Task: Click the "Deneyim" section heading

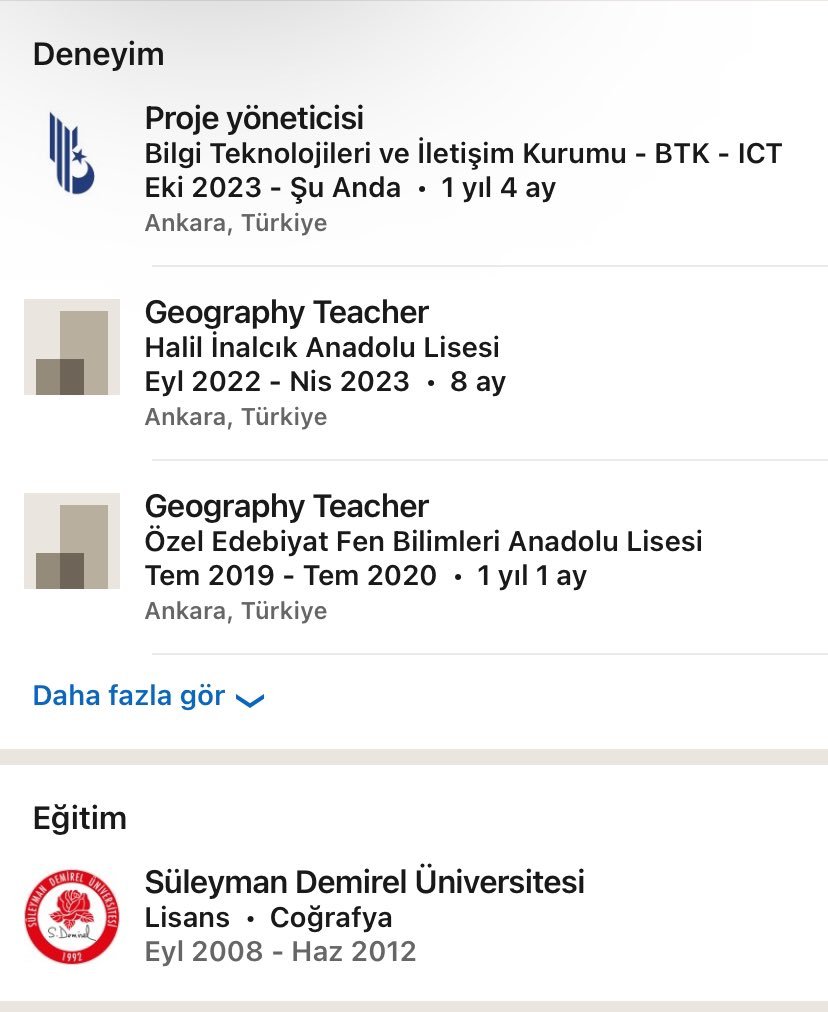Action: coord(98,54)
